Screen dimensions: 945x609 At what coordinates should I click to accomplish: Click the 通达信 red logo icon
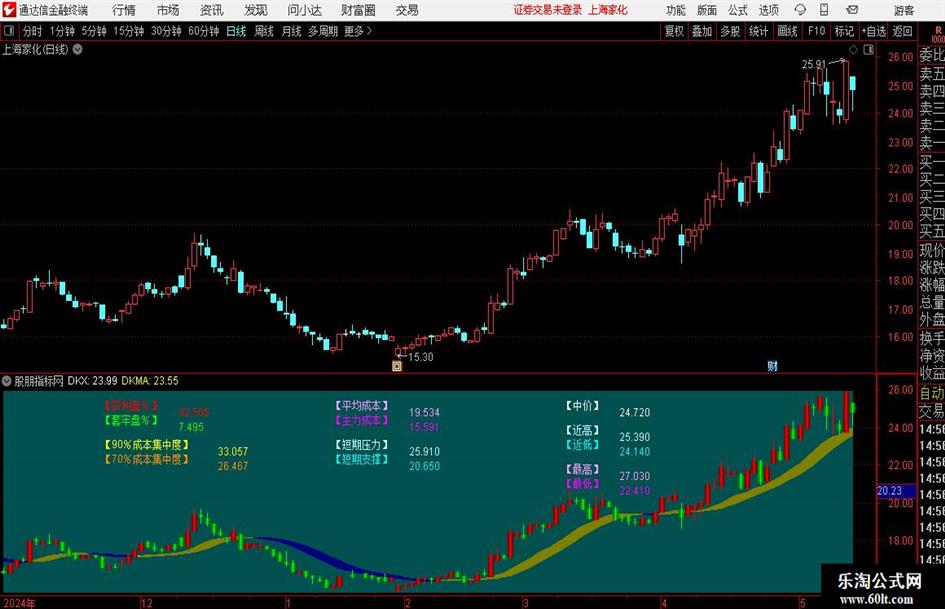pos(9,10)
